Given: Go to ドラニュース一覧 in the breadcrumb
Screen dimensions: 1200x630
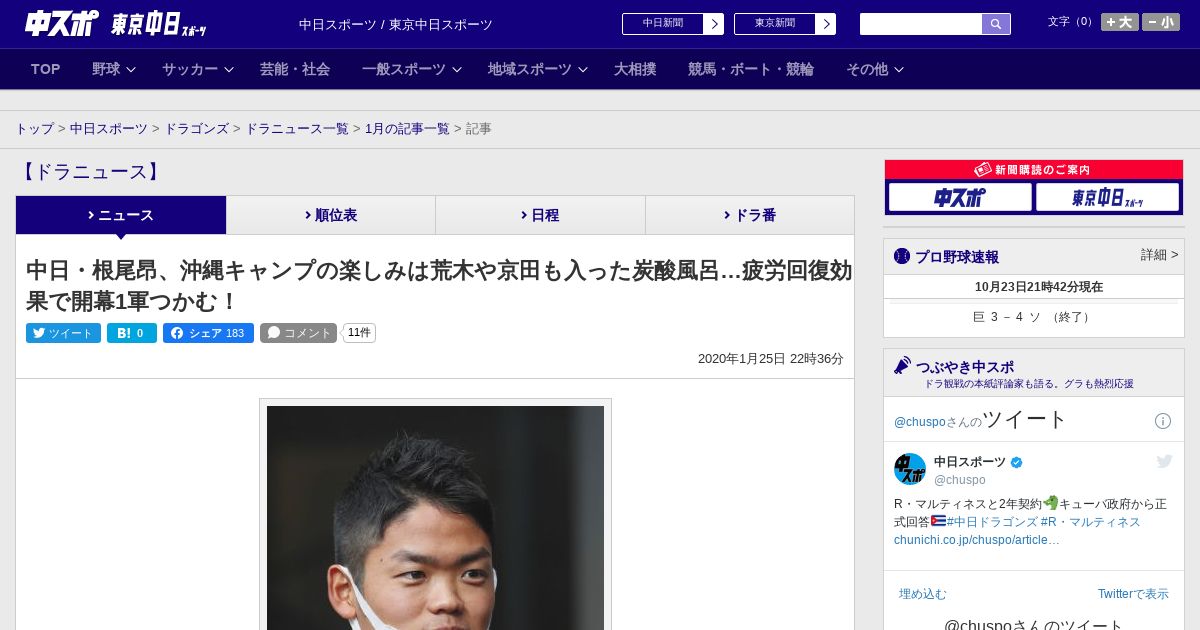Looking at the screenshot, I should point(297,129).
